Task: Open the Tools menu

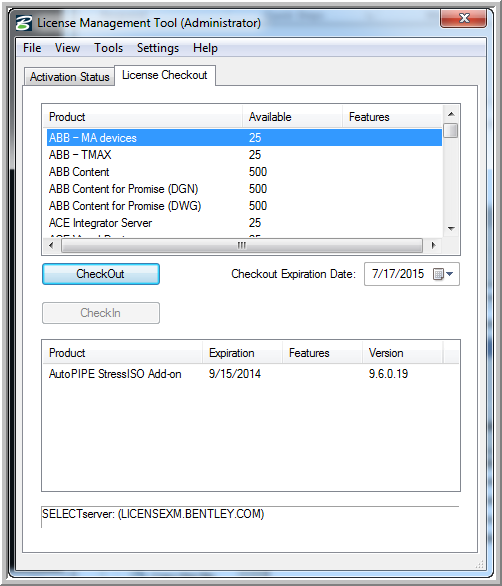Action: pyautogui.click(x=108, y=48)
